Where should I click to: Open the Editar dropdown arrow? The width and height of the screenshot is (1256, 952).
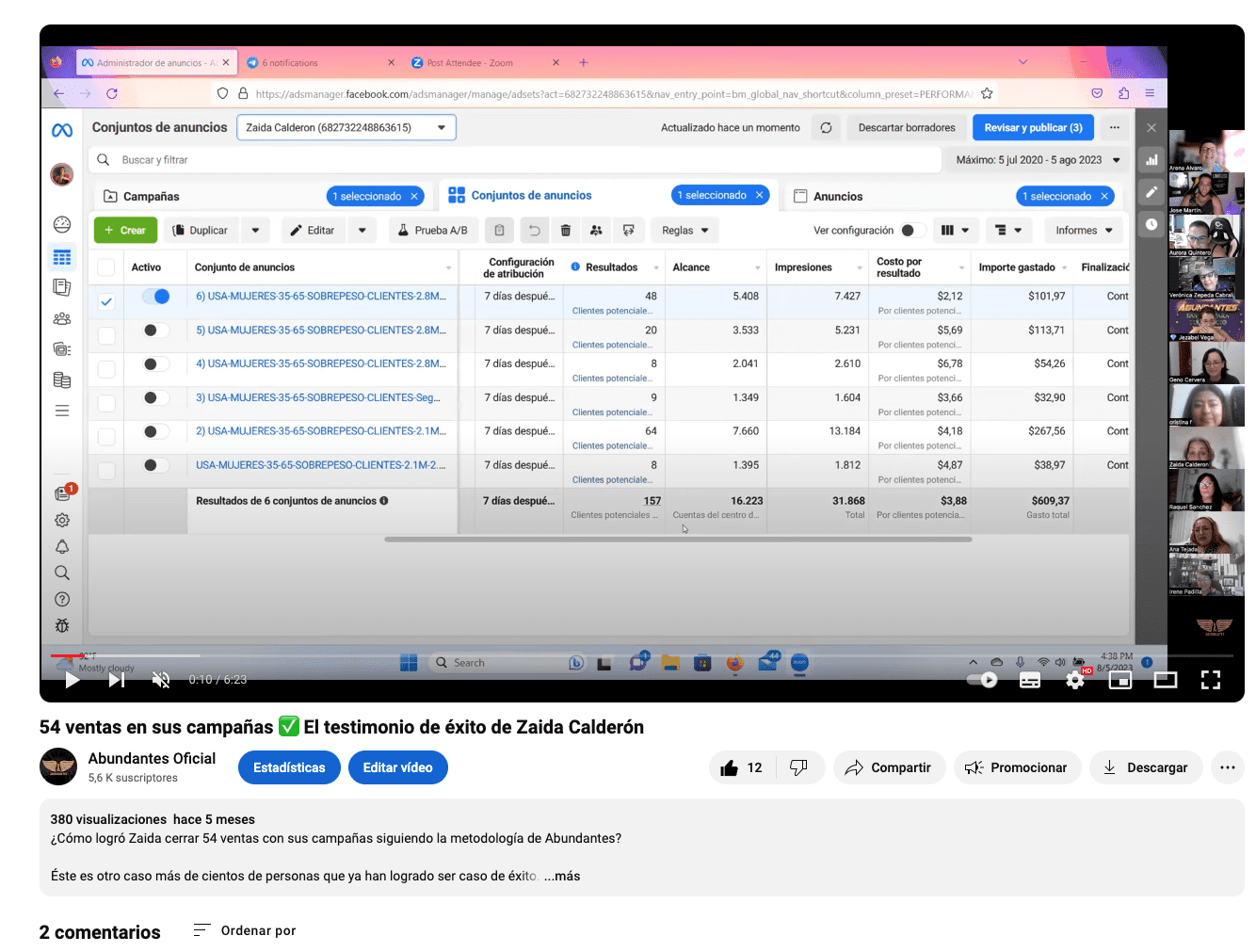coord(362,230)
